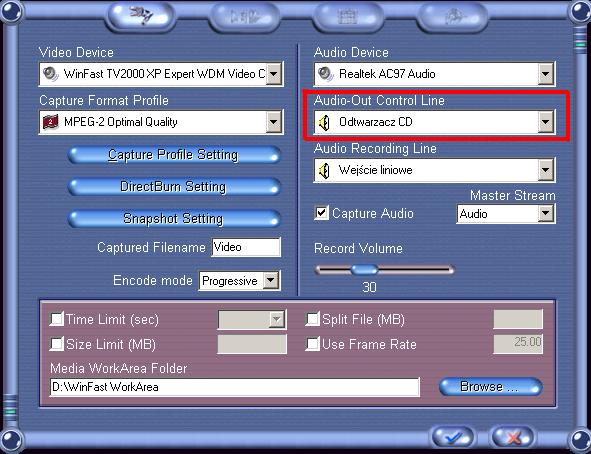
Task: Expand the Audio-Out Control Line dropdown
Action: click(545, 122)
